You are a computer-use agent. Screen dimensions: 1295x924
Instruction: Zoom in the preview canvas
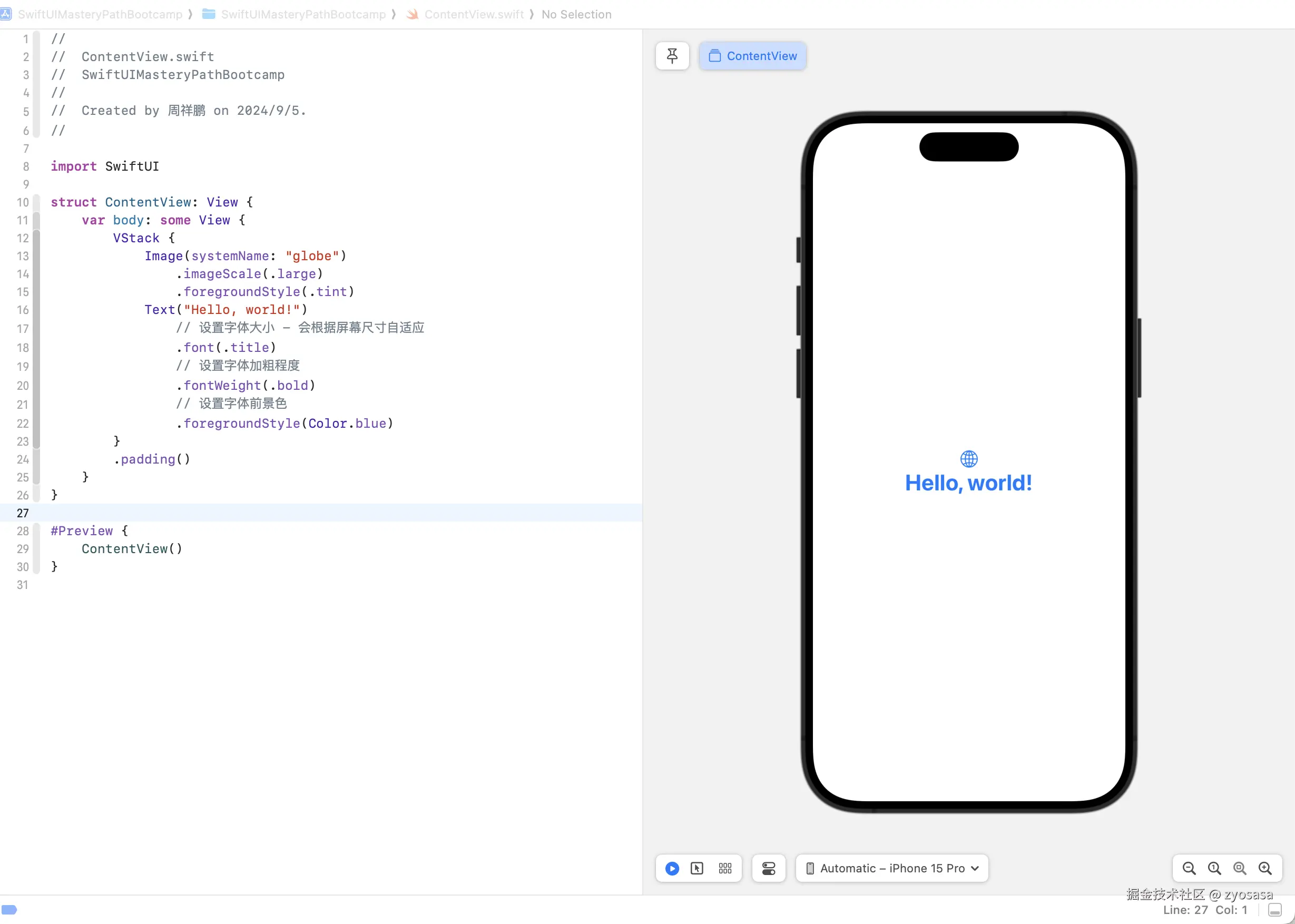pos(1265,868)
